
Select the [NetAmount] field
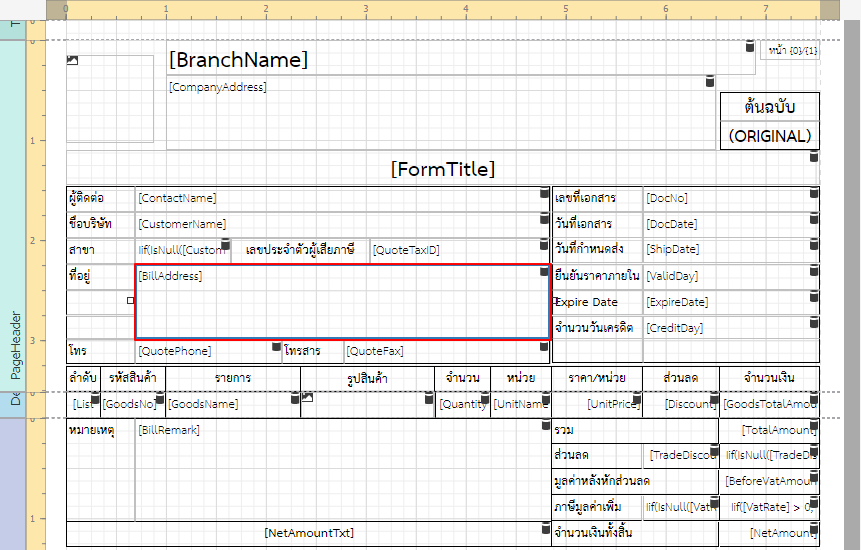click(769, 533)
